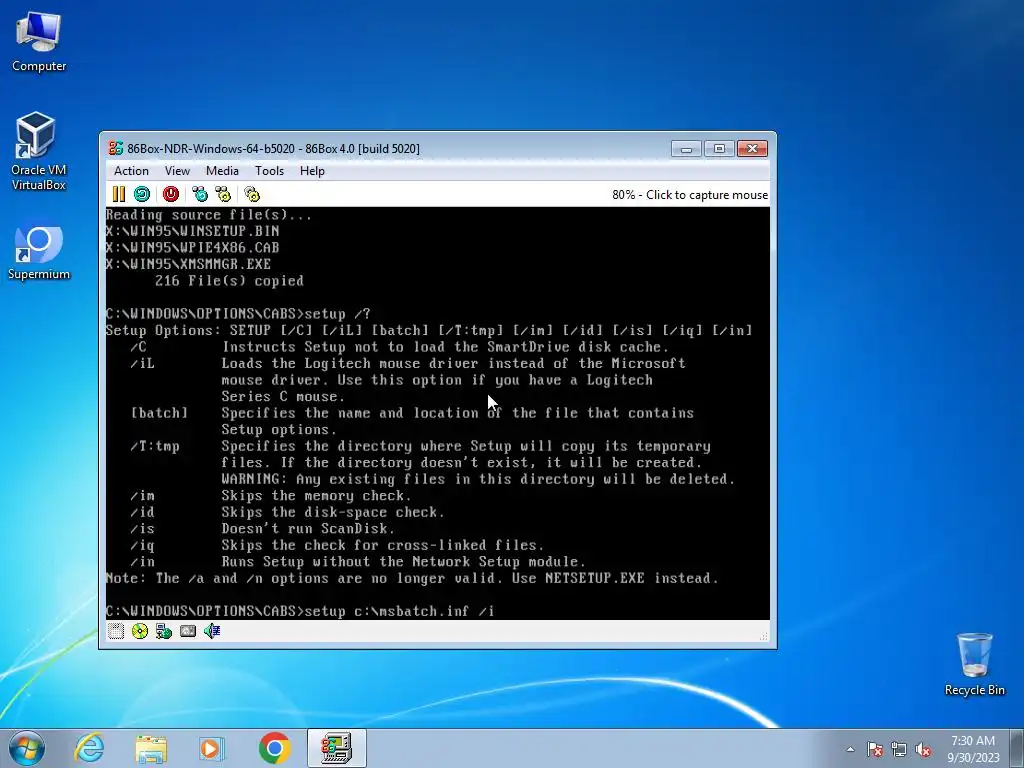Open the Help menu
Viewport: 1024px width, 768px height.
[312, 170]
